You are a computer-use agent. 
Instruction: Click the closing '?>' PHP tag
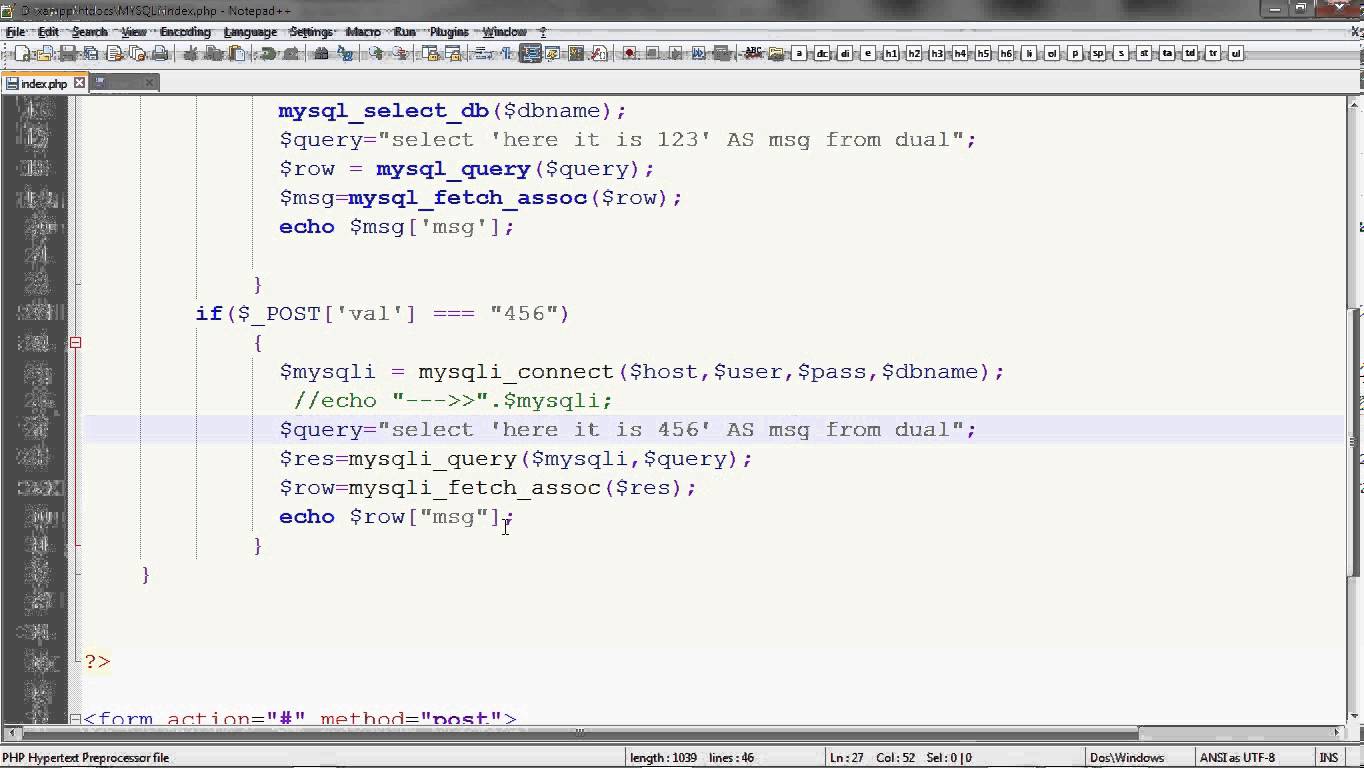coord(97,662)
